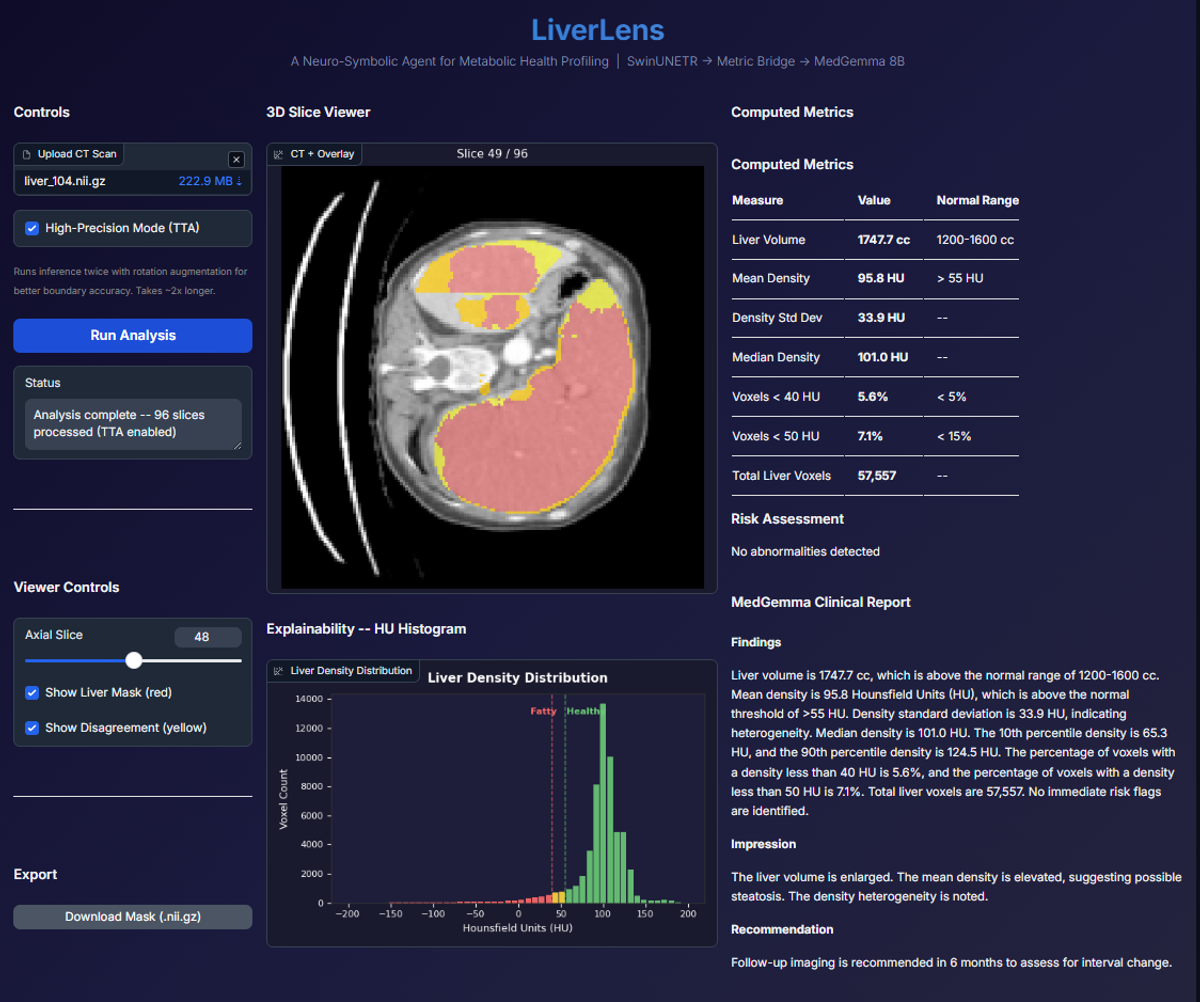Screen dimensions: 1200x1002
Task: Click the < 5% normal range cell
Action: (953, 397)
